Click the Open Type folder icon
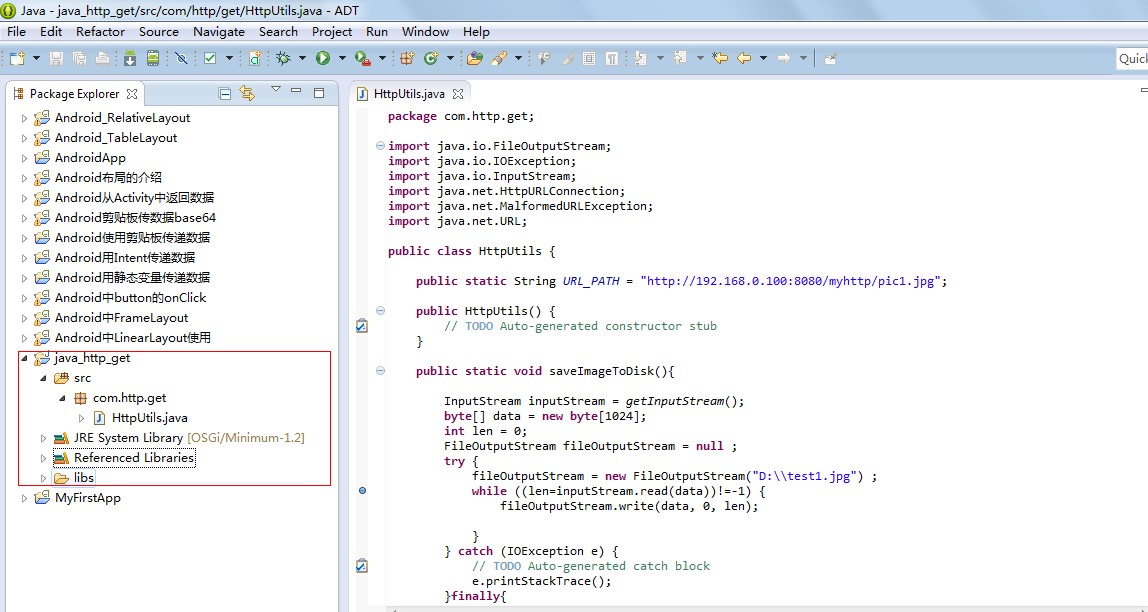The image size is (1148, 612). coord(474,59)
